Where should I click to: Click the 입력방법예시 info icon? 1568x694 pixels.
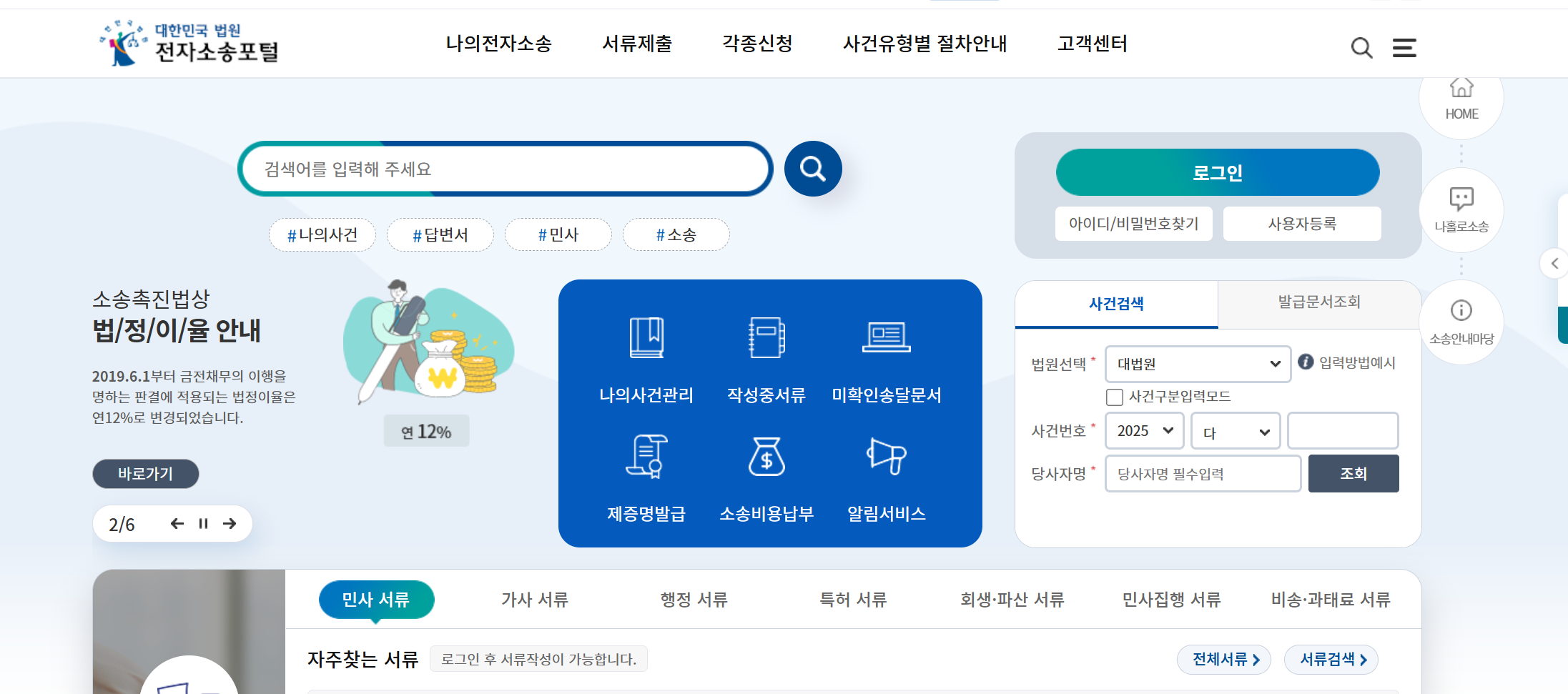(x=1306, y=362)
